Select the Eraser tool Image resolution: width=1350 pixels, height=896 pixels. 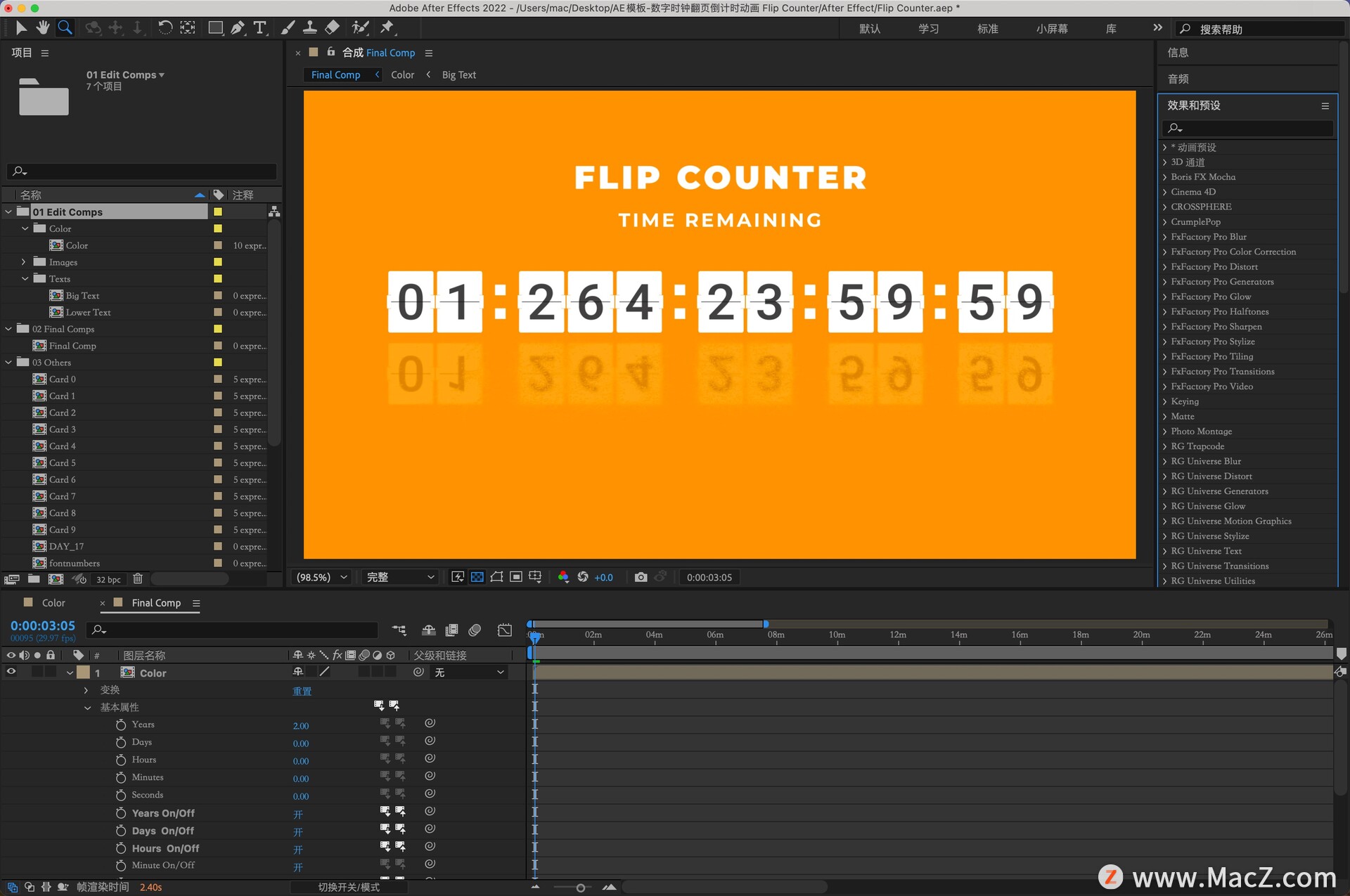coord(333,27)
